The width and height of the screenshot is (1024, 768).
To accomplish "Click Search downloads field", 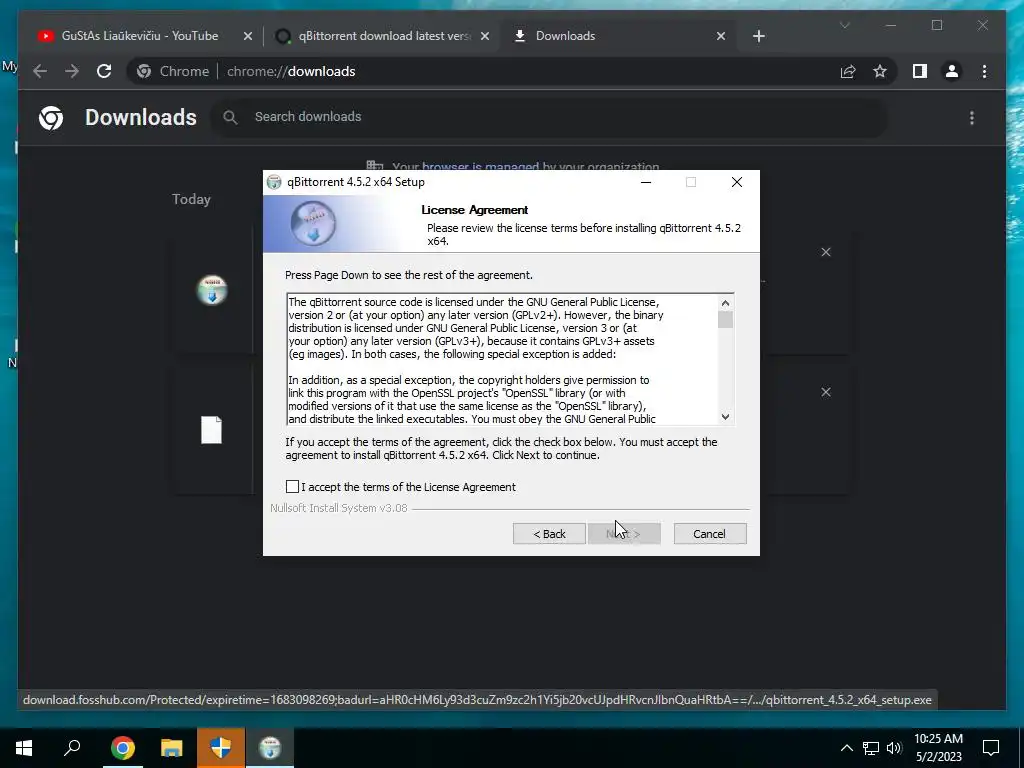I will [549, 117].
